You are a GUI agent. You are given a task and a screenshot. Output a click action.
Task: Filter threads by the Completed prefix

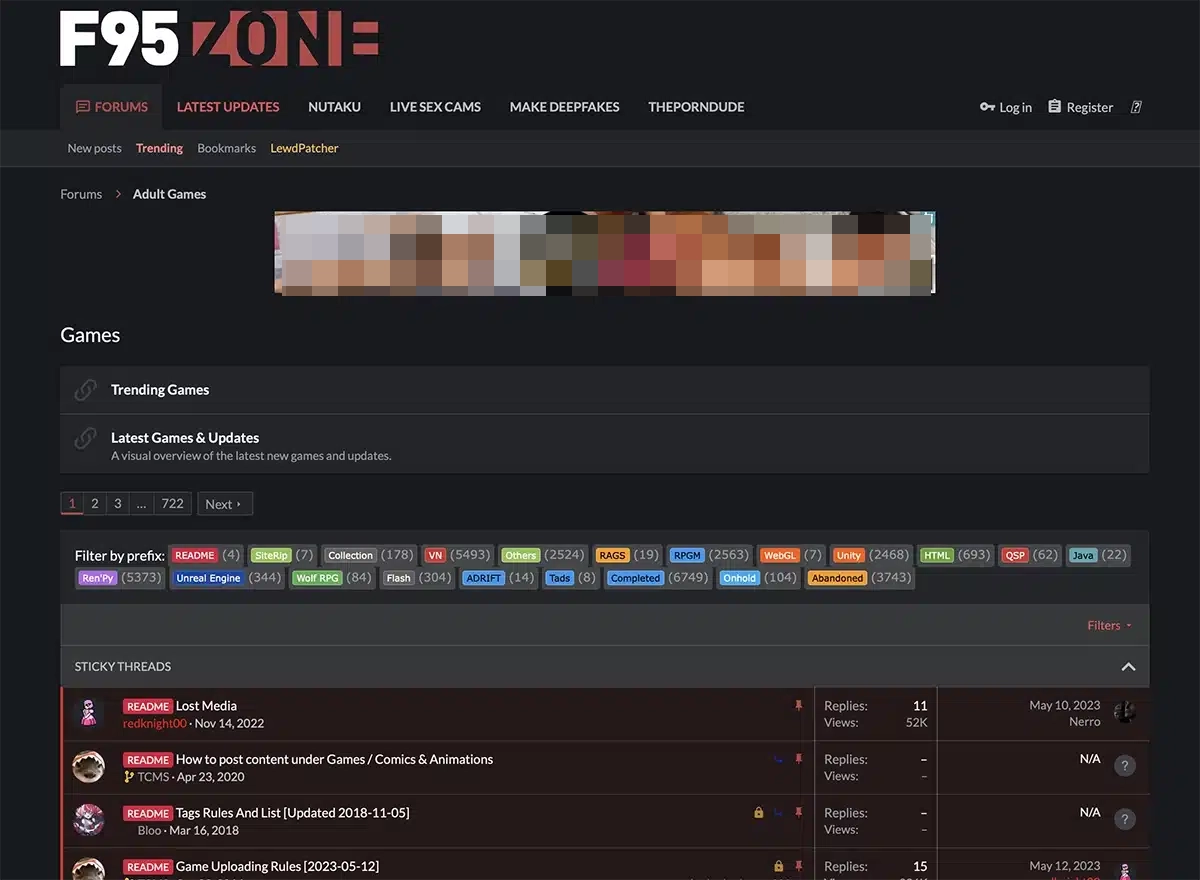click(634, 578)
